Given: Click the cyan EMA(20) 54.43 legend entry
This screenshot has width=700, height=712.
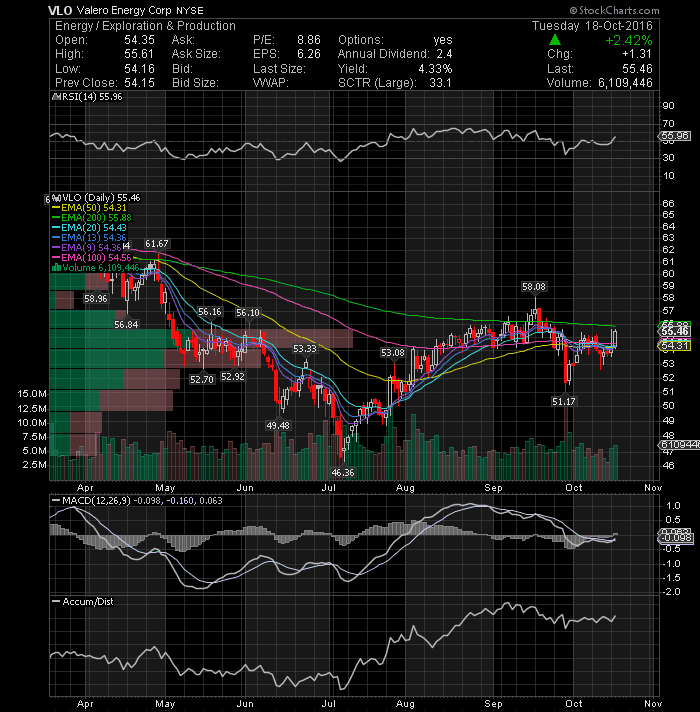Looking at the screenshot, I should (x=90, y=228).
